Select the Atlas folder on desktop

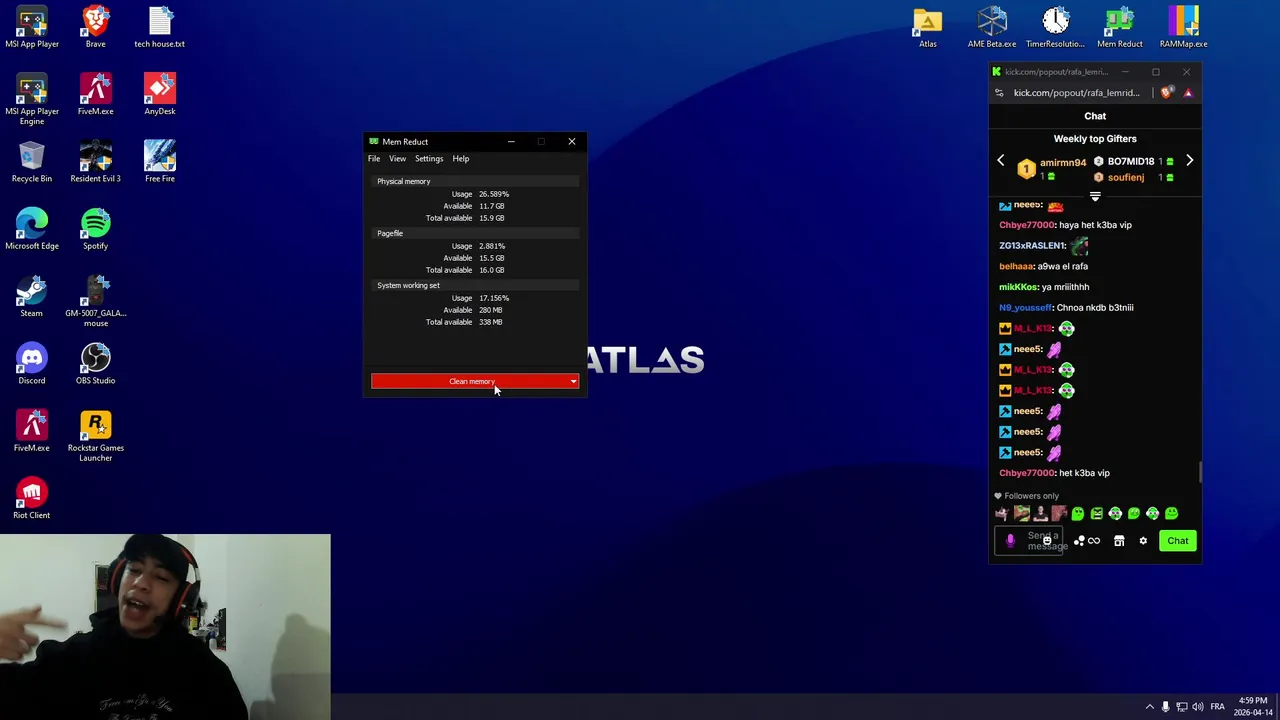pos(928,27)
